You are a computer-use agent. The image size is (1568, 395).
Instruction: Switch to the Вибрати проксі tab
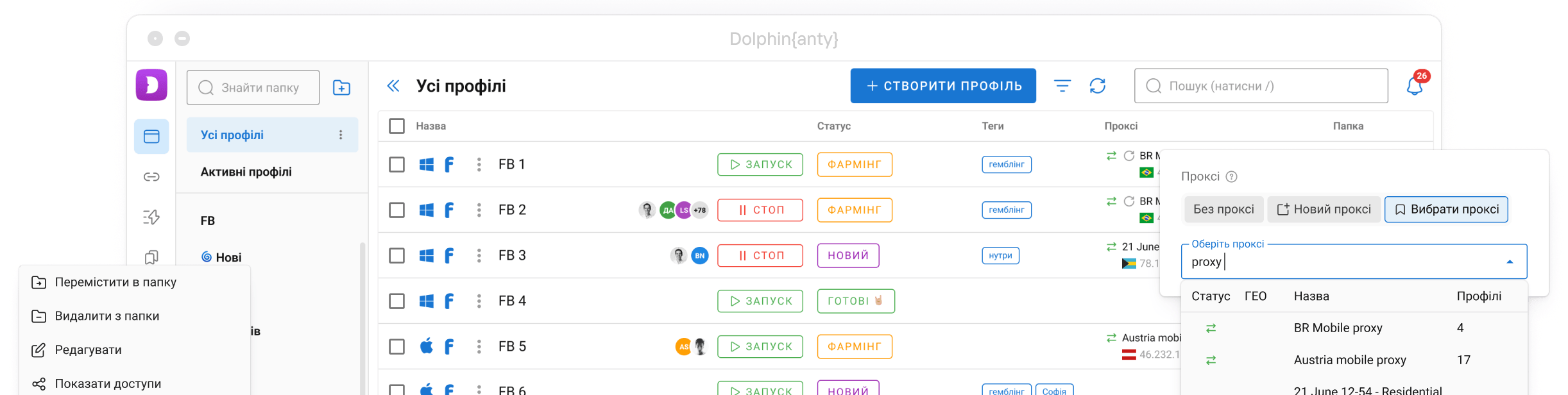pyautogui.click(x=1446, y=210)
